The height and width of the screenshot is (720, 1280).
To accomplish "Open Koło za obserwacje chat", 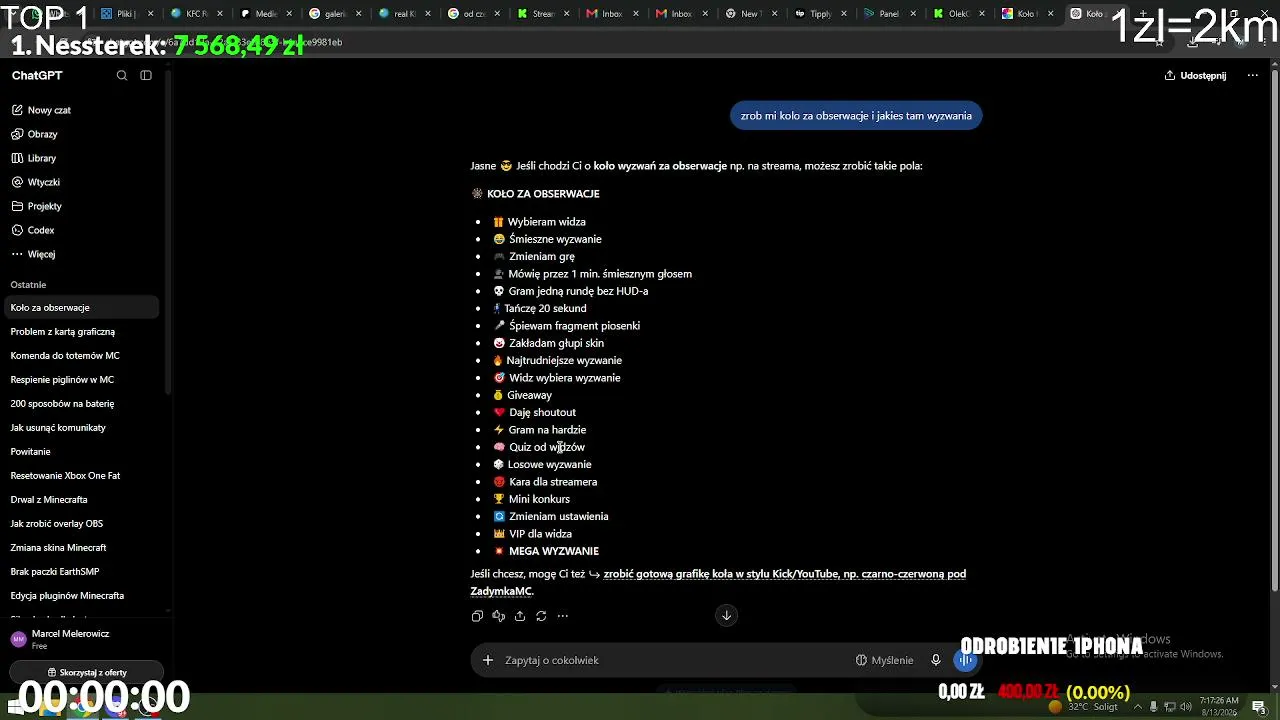I will click(x=82, y=308).
